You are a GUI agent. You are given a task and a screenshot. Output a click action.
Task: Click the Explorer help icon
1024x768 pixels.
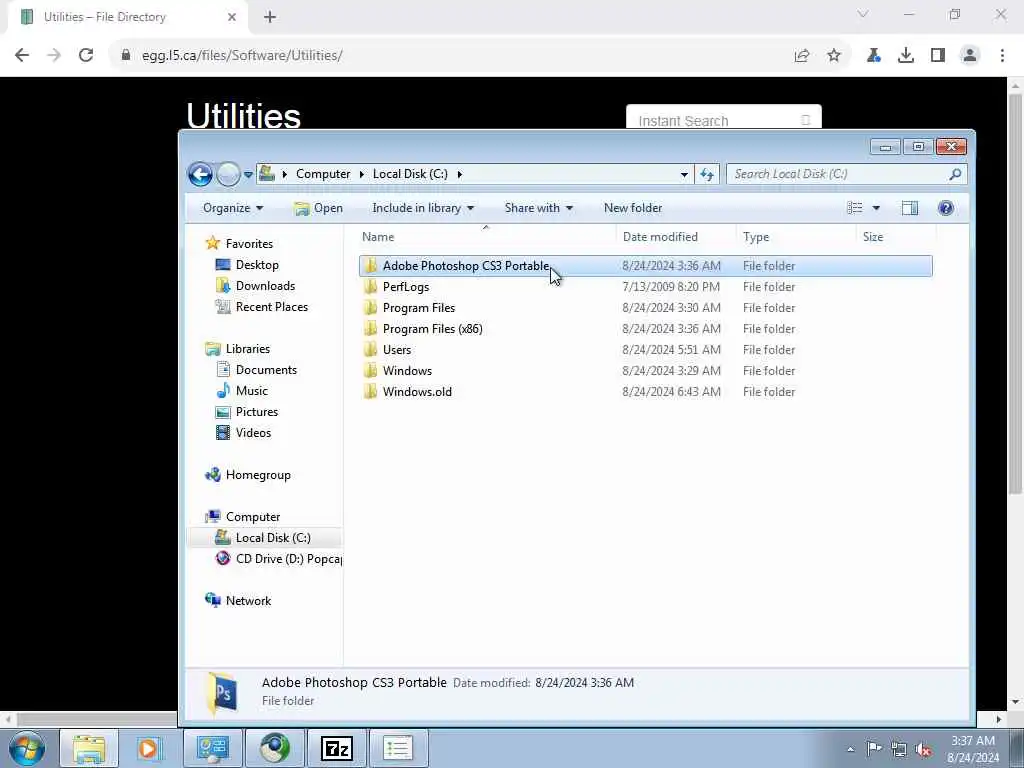(x=946, y=208)
